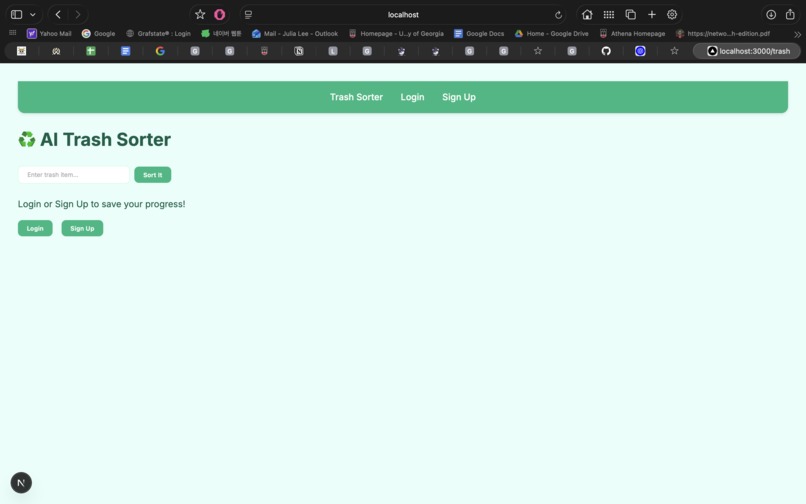Open Yahoo Mail bookmark
806x504 pixels.
[x=49, y=33]
